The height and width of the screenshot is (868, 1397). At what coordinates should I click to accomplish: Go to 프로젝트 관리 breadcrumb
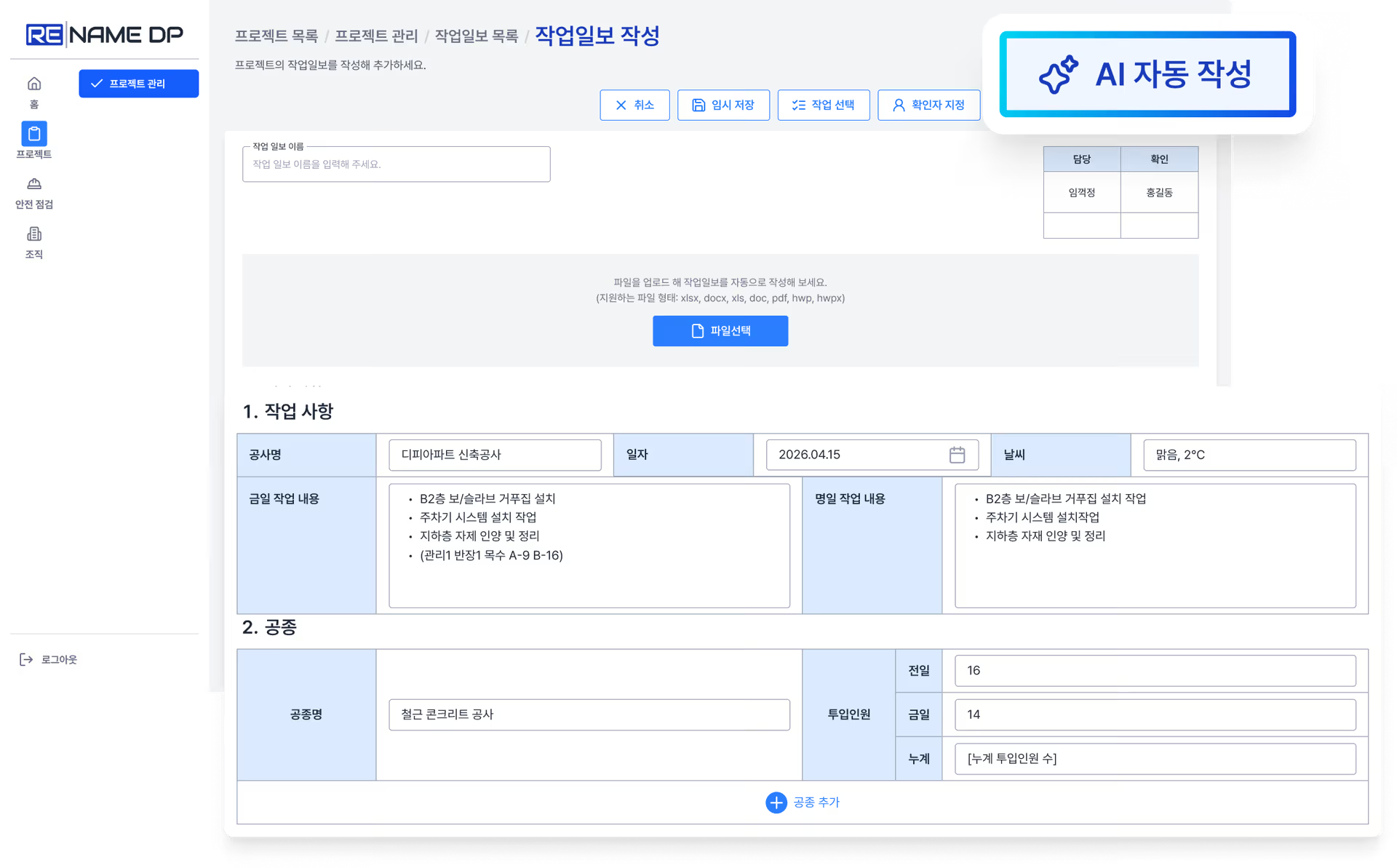point(376,36)
